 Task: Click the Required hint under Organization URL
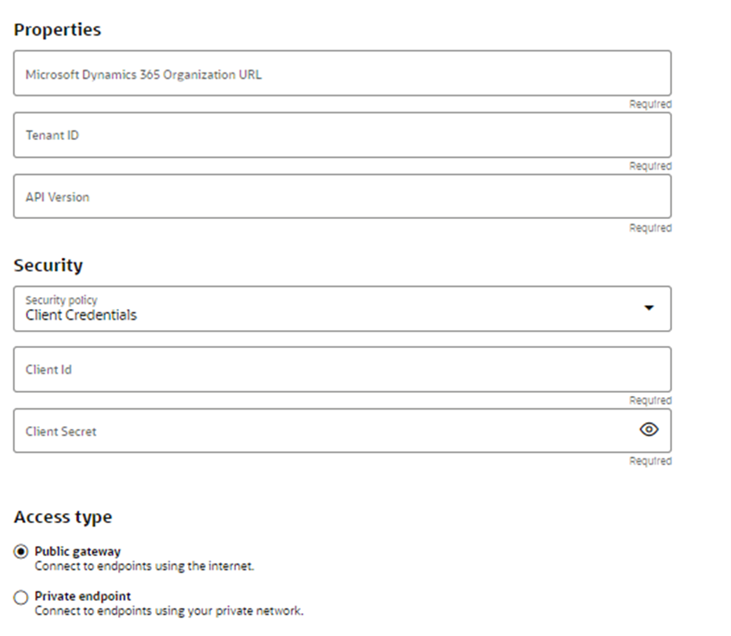point(650,104)
